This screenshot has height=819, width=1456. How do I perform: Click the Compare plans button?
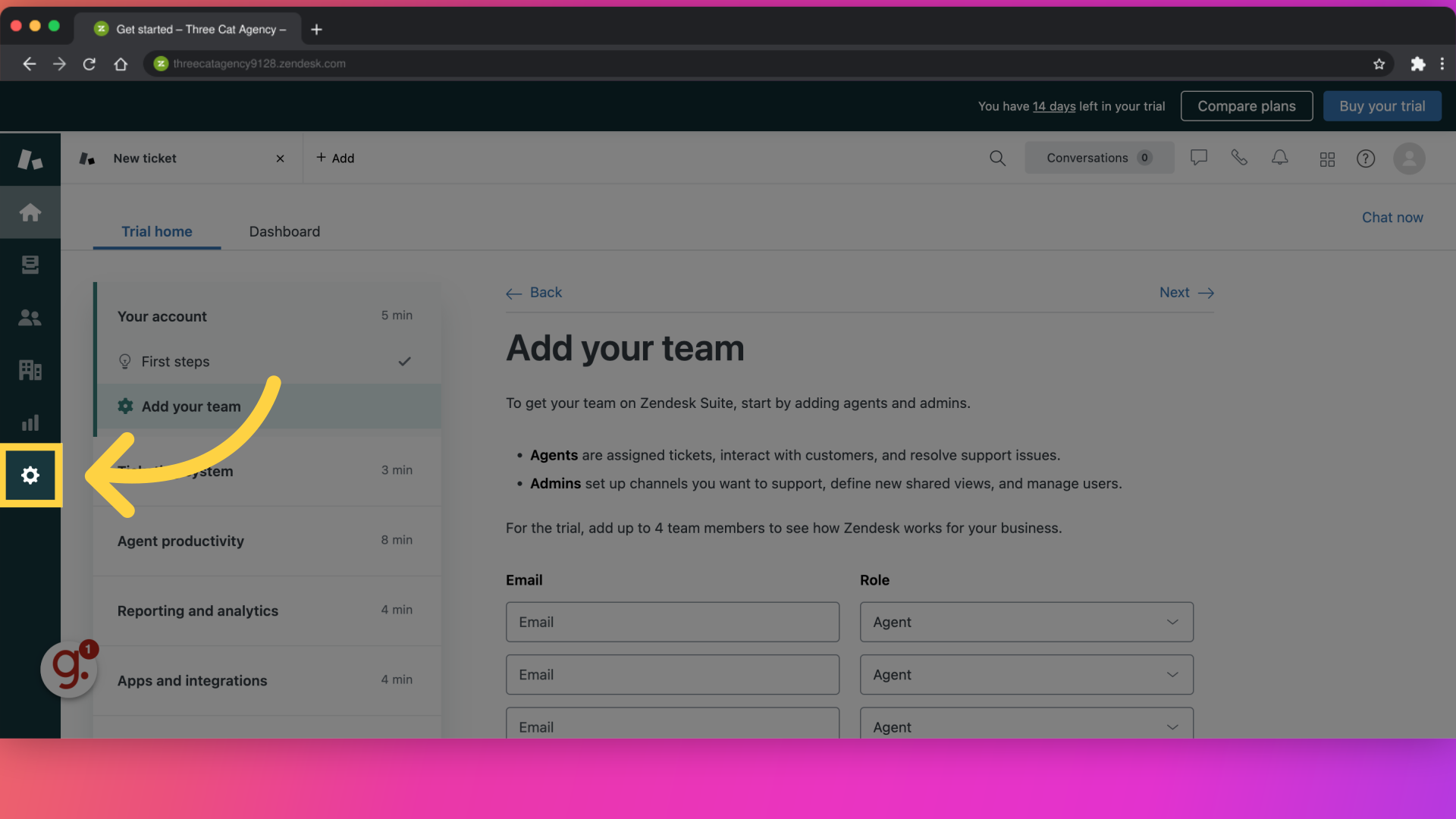[x=1247, y=106]
